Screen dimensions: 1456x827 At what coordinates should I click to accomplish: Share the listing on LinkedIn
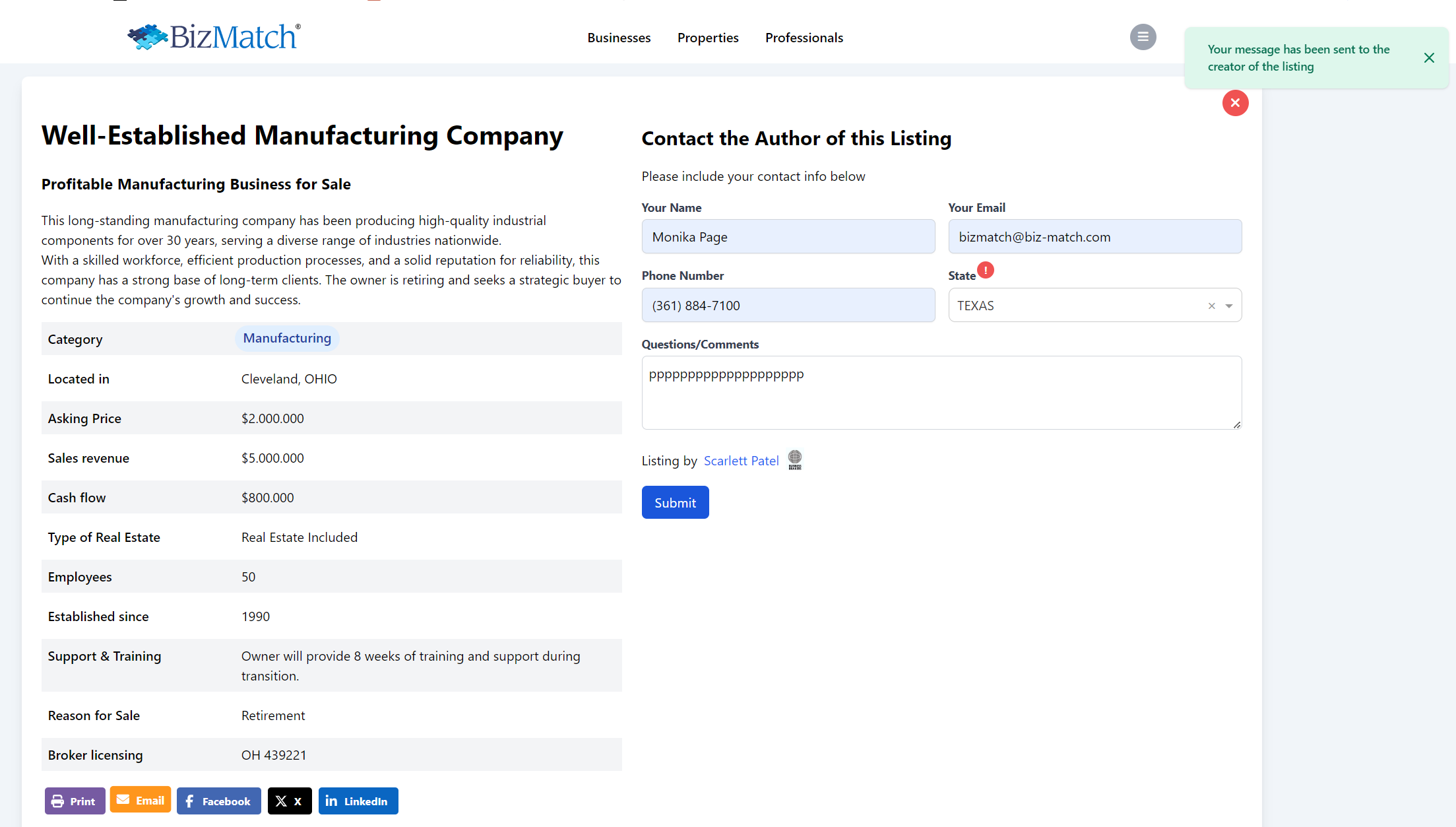click(x=358, y=801)
